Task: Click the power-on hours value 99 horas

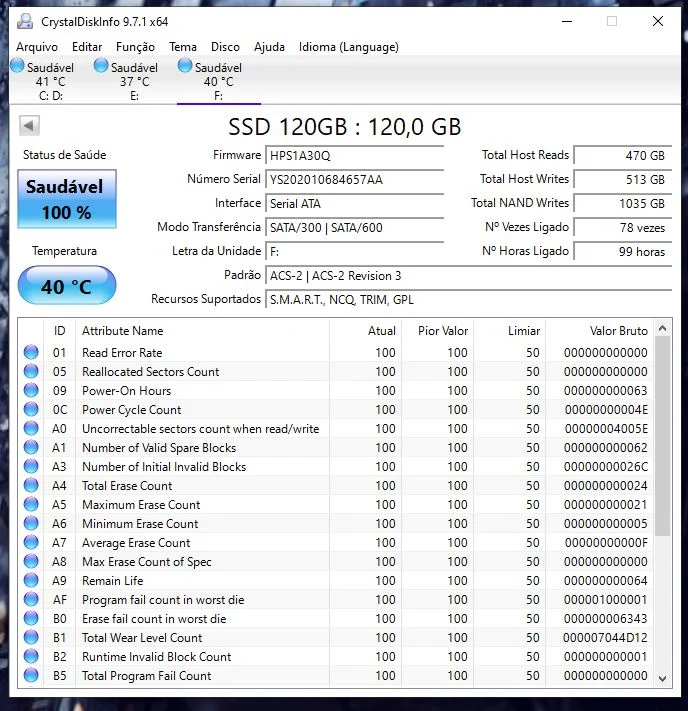Action: (623, 252)
